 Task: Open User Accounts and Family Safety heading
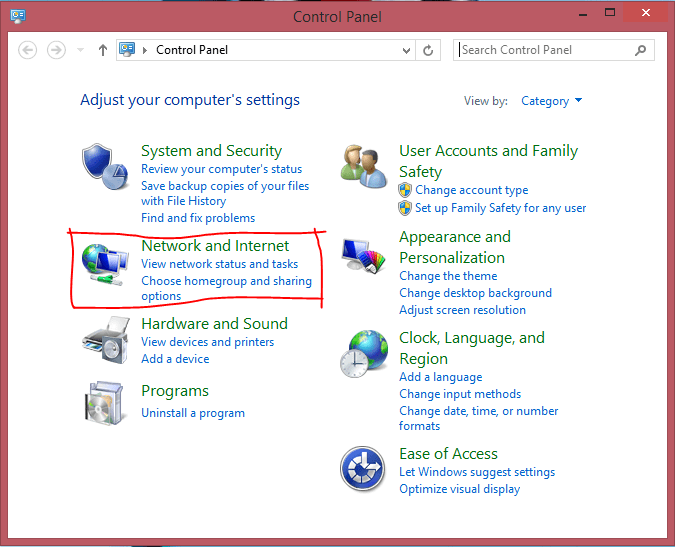(x=488, y=161)
